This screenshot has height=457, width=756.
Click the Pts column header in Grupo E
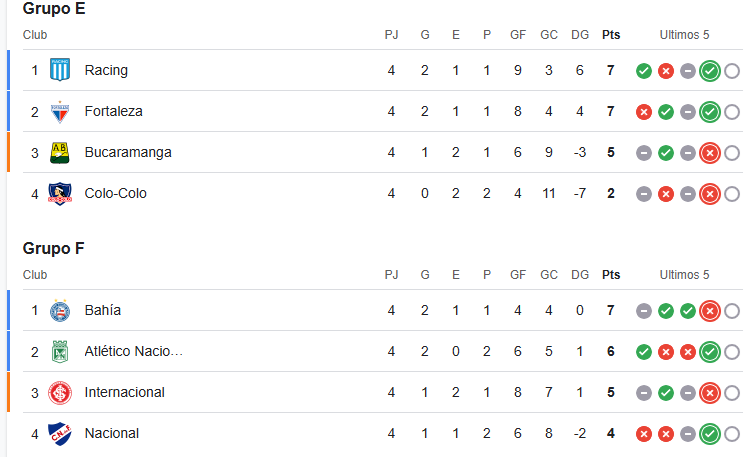(611, 35)
